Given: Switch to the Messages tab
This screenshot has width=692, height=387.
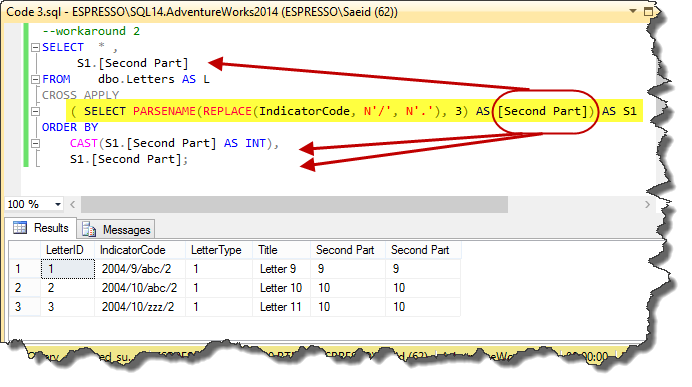Looking at the screenshot, I should pos(116,229).
